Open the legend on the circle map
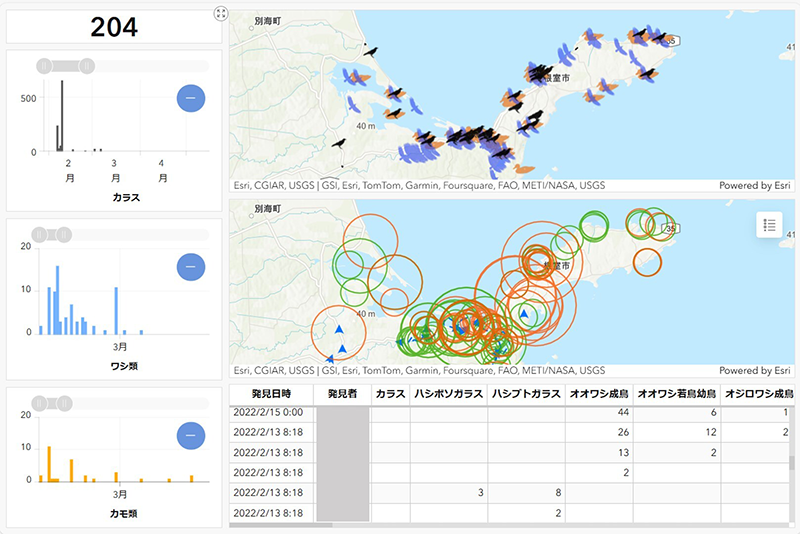The height and width of the screenshot is (534, 800). (x=769, y=225)
